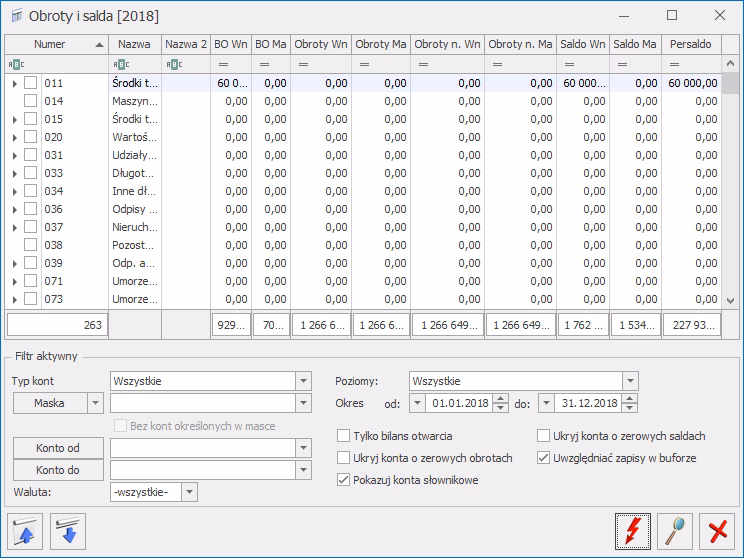
Task: Enable Tylko bilans otwarcia checkbox
Action: 345,436
